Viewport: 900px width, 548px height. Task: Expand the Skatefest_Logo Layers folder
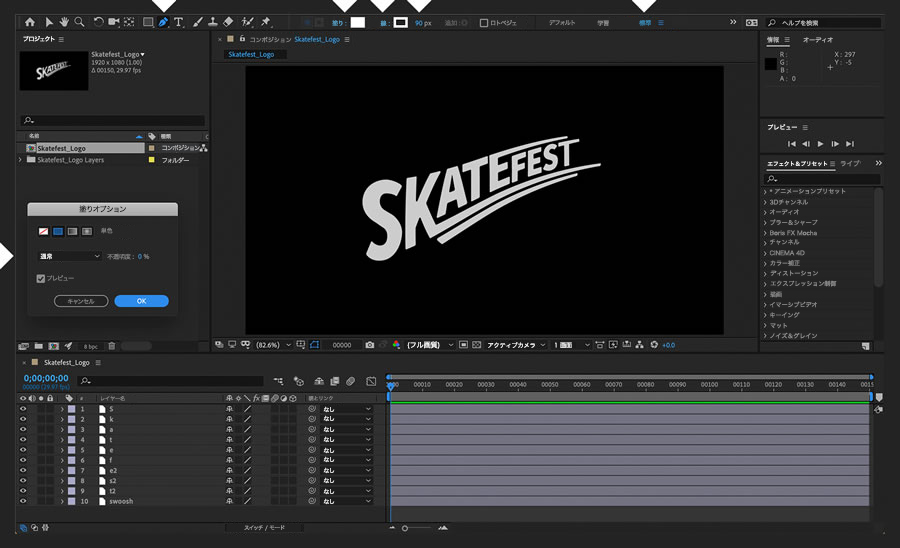point(21,160)
